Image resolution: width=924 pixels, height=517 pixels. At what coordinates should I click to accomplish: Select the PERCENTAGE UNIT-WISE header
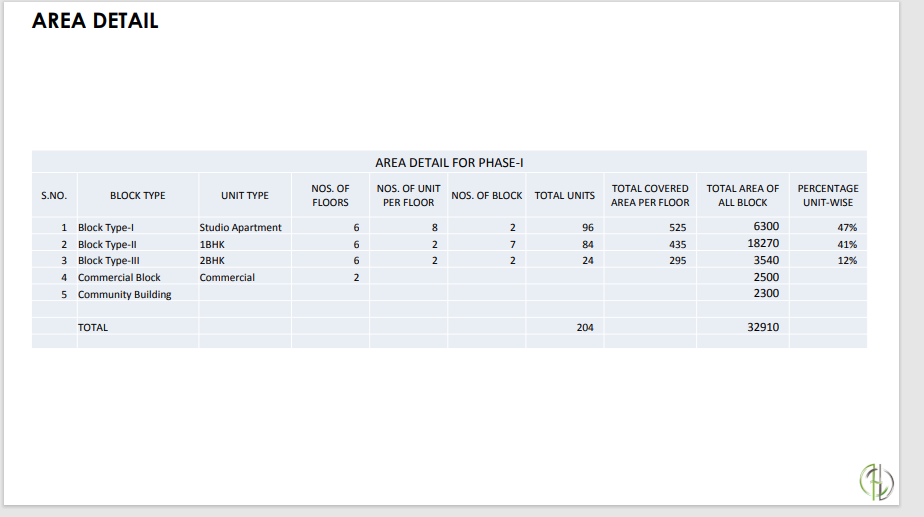coord(827,195)
